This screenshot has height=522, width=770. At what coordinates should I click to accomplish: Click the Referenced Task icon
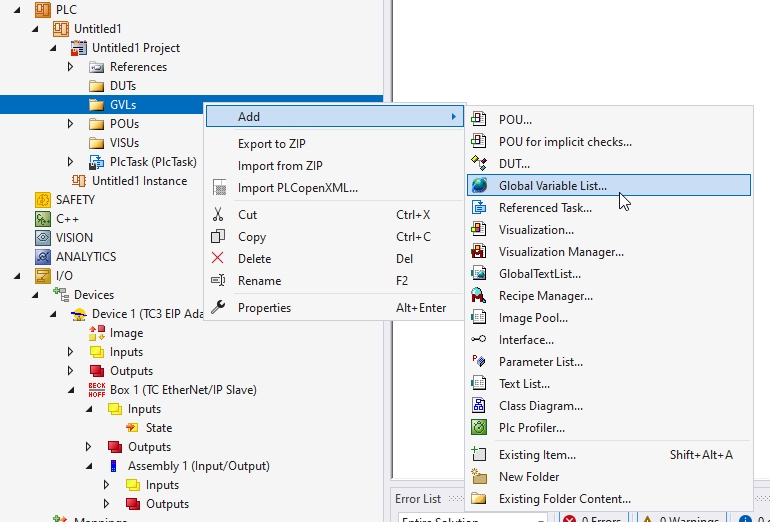click(479, 207)
